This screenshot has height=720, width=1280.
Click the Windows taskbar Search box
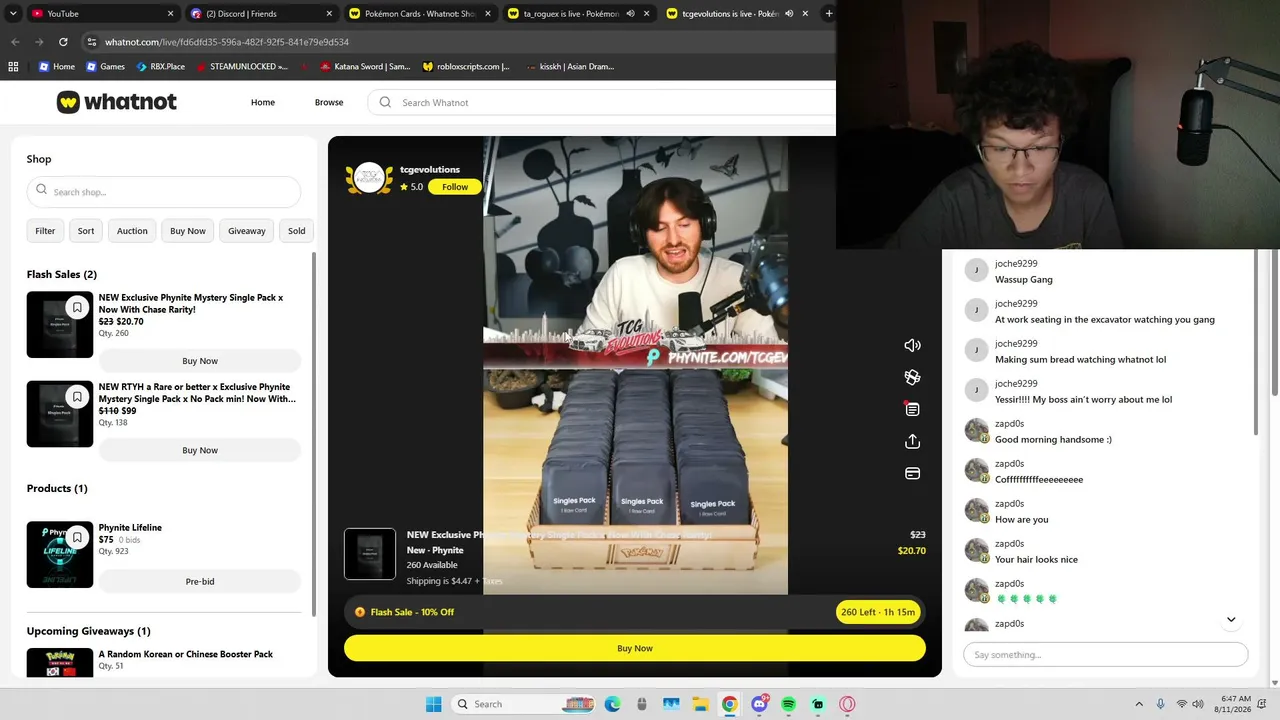tap(522, 704)
